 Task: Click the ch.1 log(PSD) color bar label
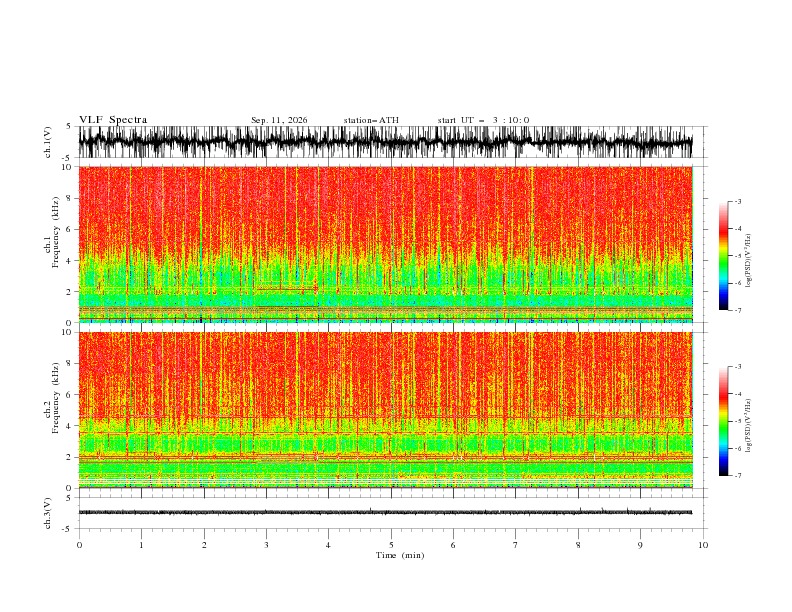749,261
